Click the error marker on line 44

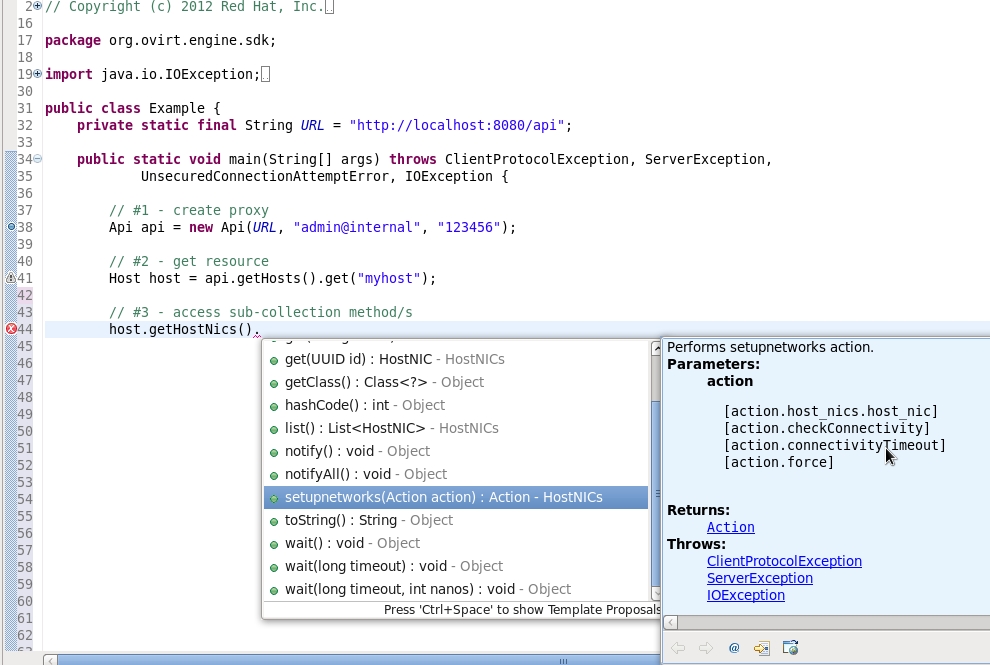click(x=11, y=329)
